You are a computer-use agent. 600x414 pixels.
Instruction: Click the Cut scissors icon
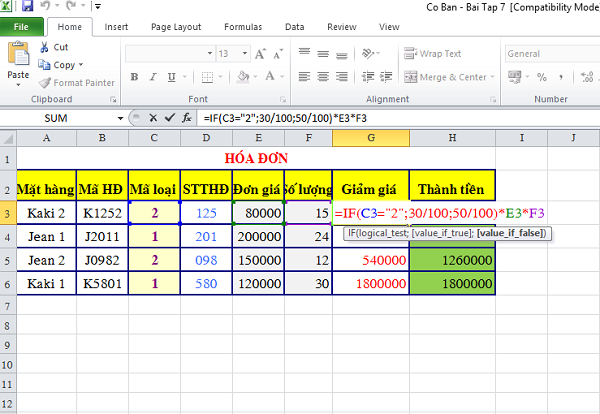tap(44, 47)
